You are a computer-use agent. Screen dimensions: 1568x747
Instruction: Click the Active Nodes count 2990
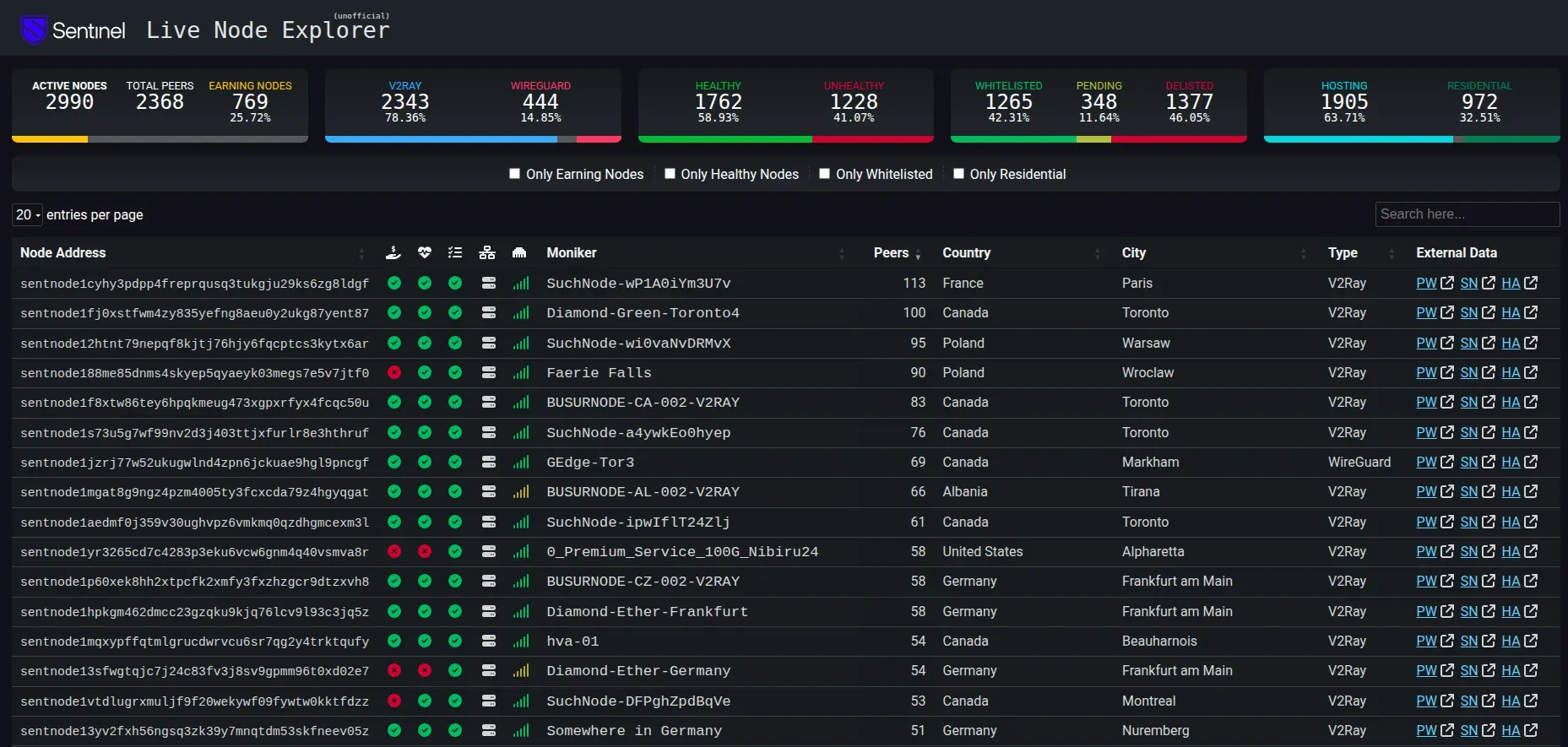point(69,102)
